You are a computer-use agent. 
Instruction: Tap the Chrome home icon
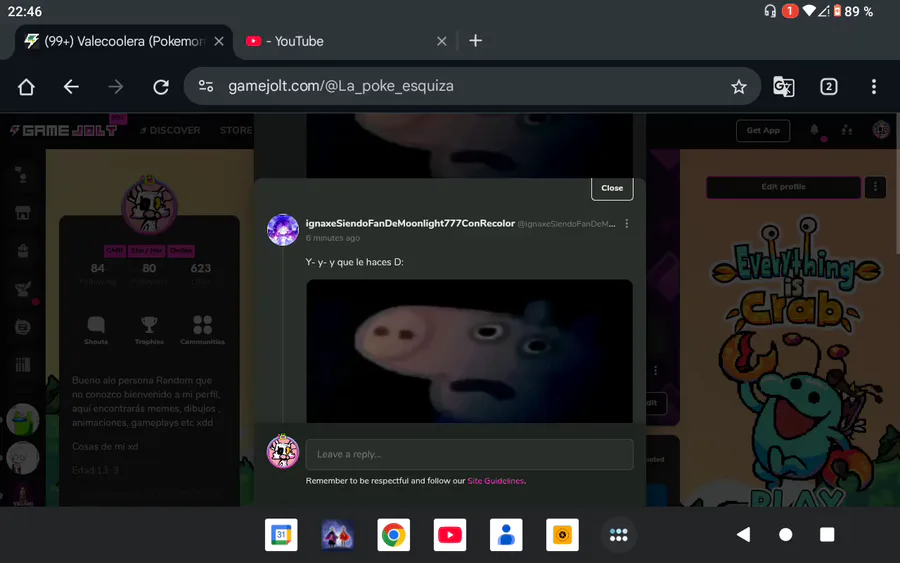(26, 87)
